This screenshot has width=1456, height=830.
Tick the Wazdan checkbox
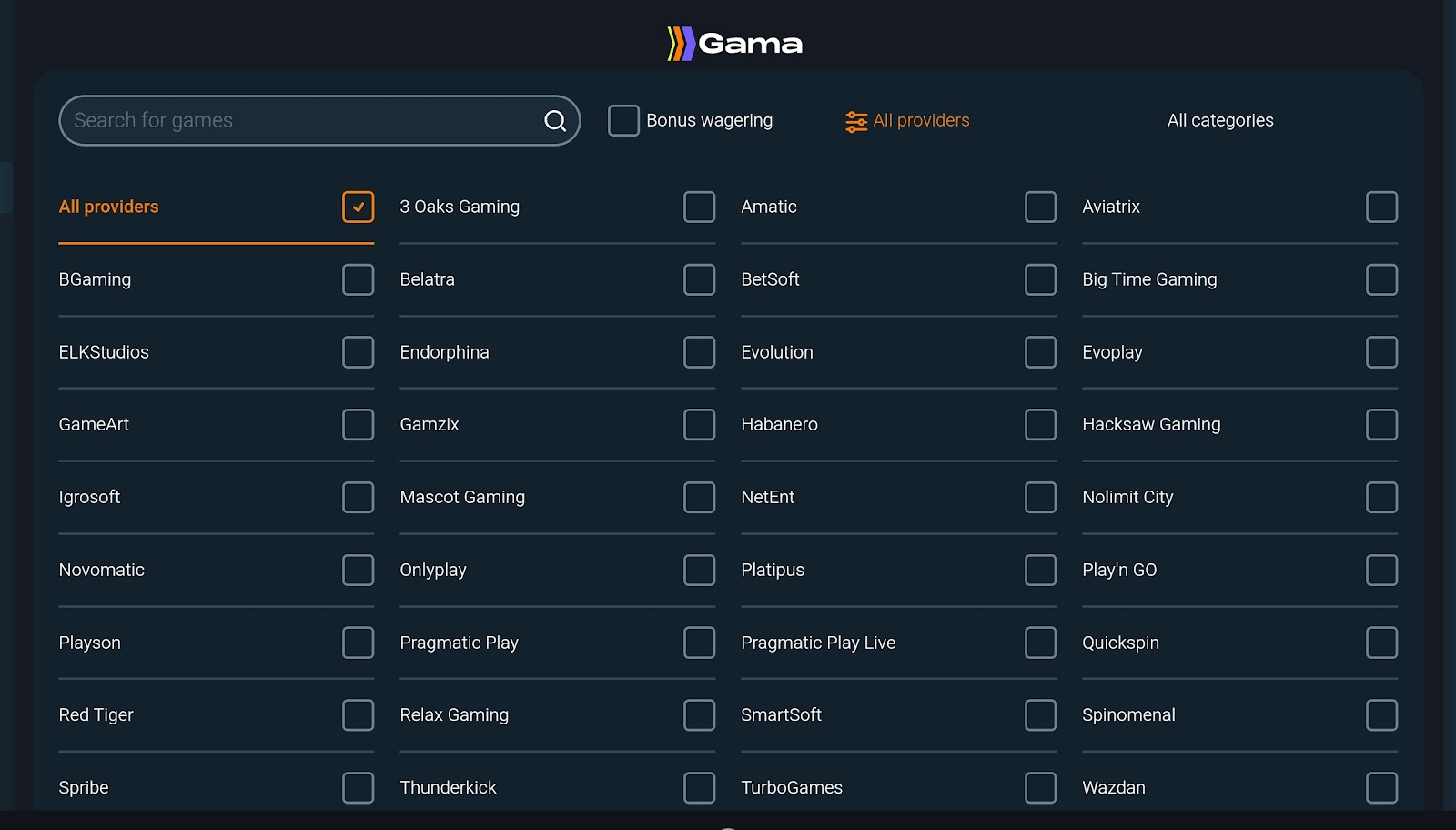(x=1382, y=788)
